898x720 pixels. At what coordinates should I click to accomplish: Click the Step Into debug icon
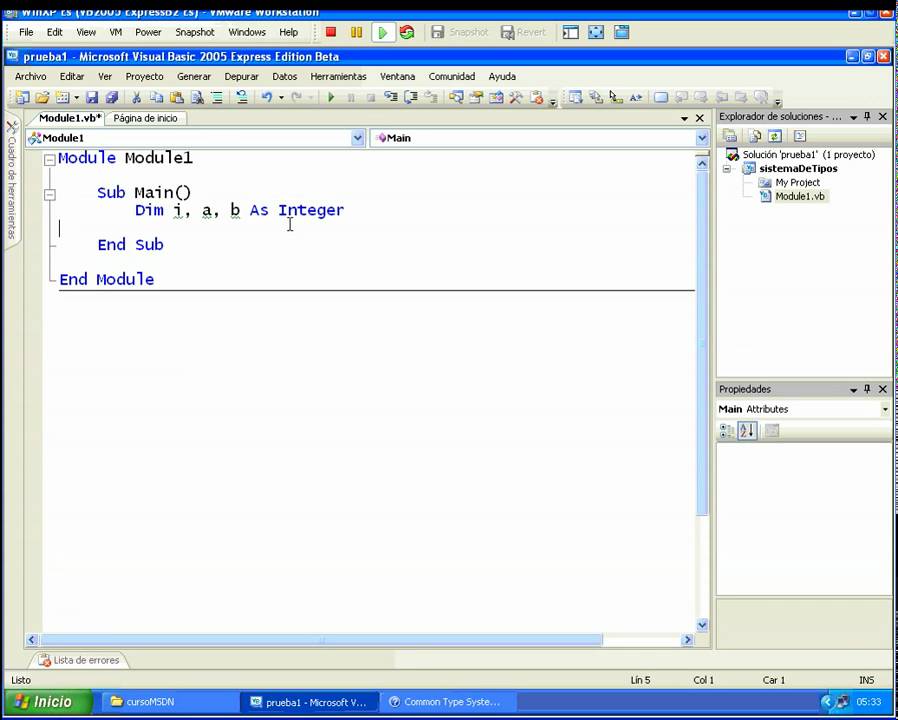391,97
